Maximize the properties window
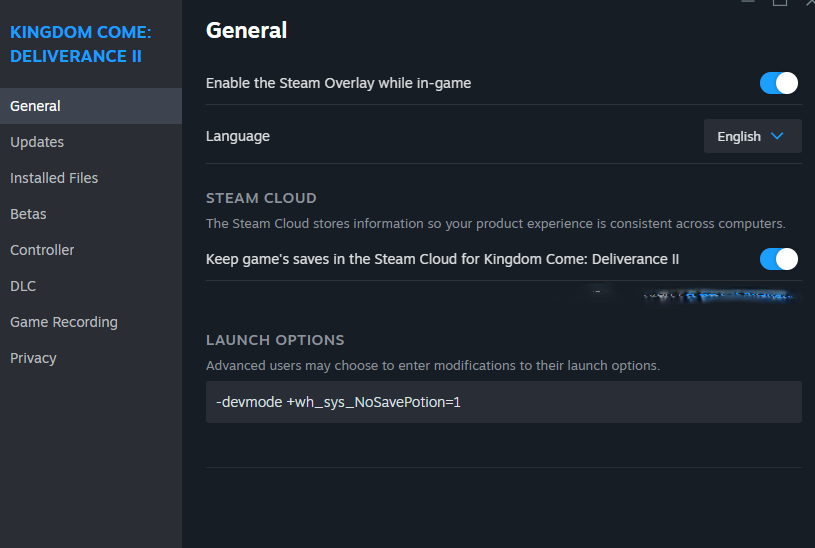Screen dimensions: 815x548 point(780,3)
